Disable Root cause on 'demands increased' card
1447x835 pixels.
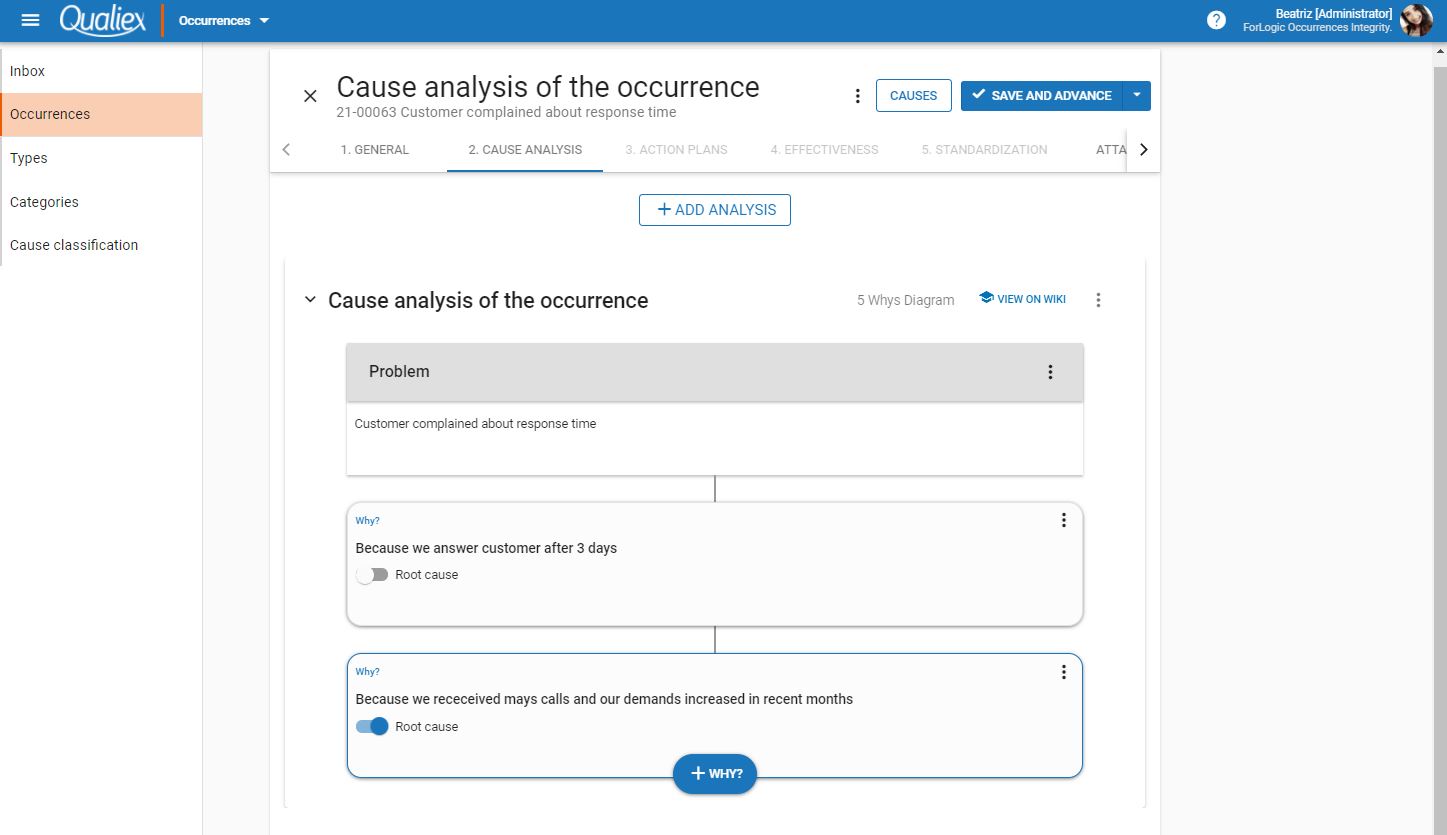[372, 727]
